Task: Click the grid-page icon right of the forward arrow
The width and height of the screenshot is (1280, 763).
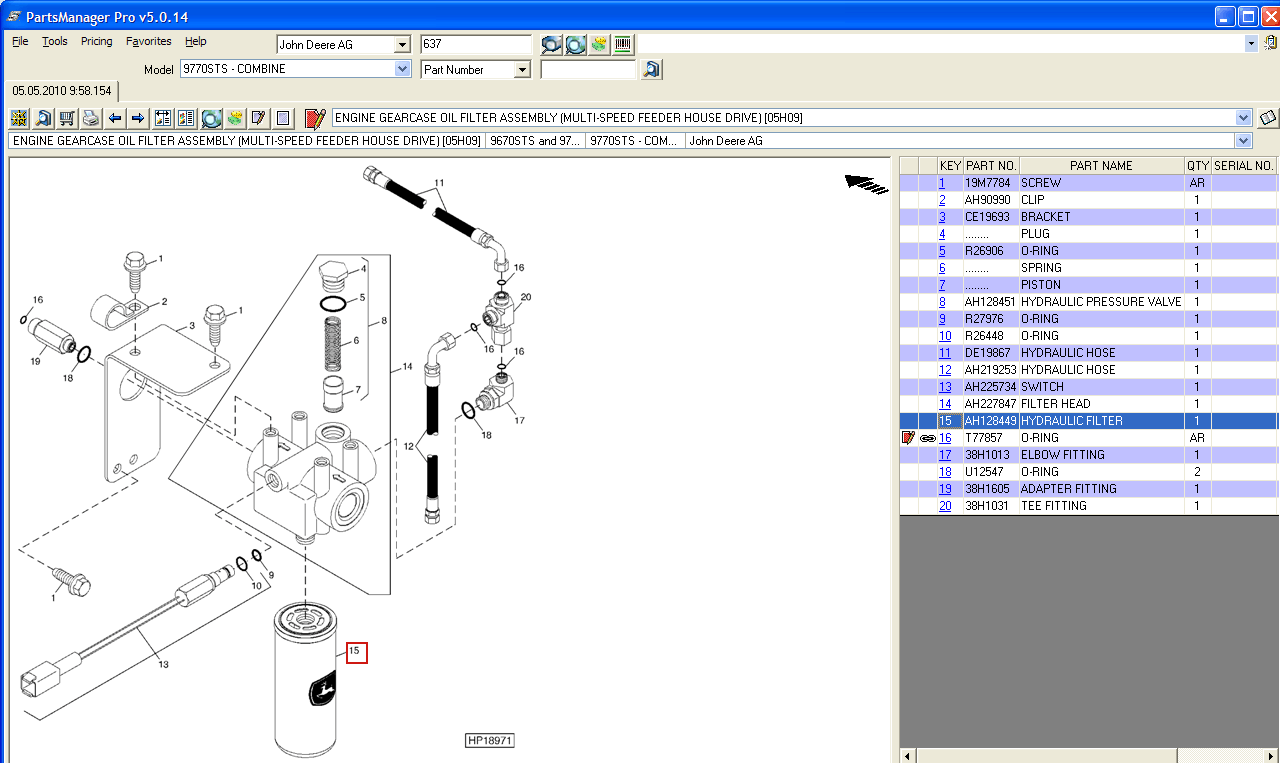Action: point(163,118)
